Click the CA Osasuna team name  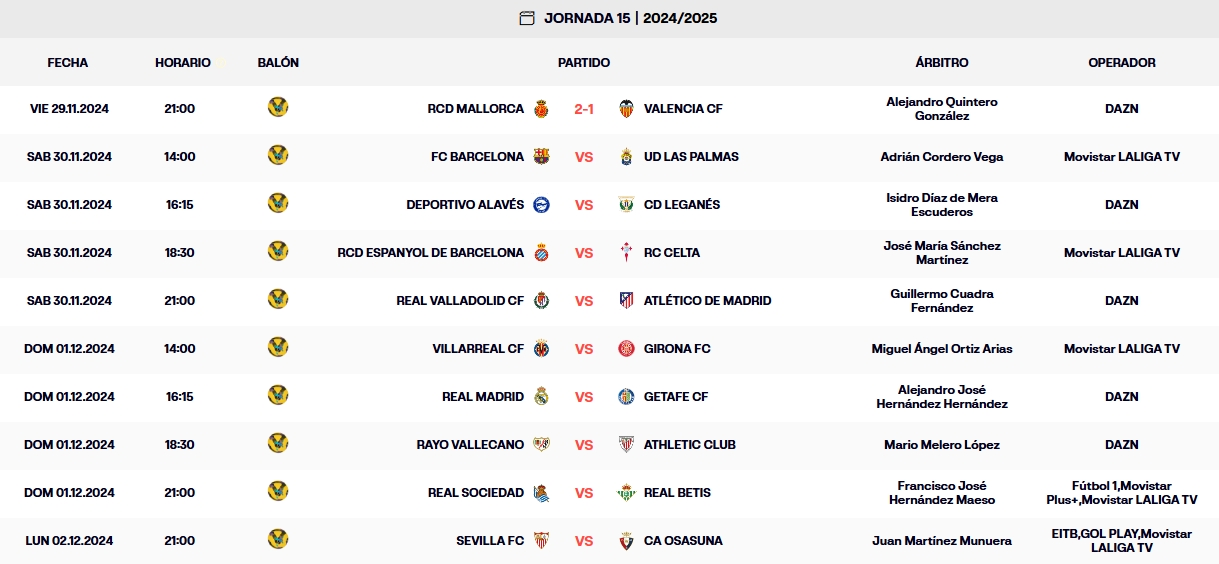click(x=683, y=541)
